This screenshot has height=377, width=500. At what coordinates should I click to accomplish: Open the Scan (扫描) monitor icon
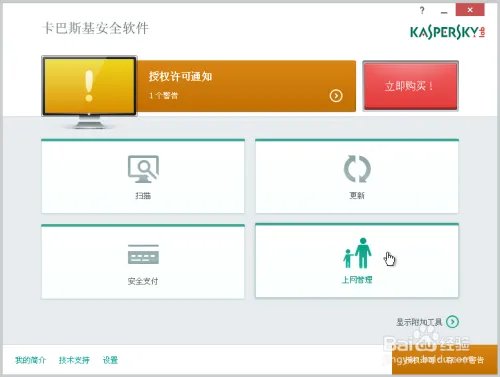point(143,169)
